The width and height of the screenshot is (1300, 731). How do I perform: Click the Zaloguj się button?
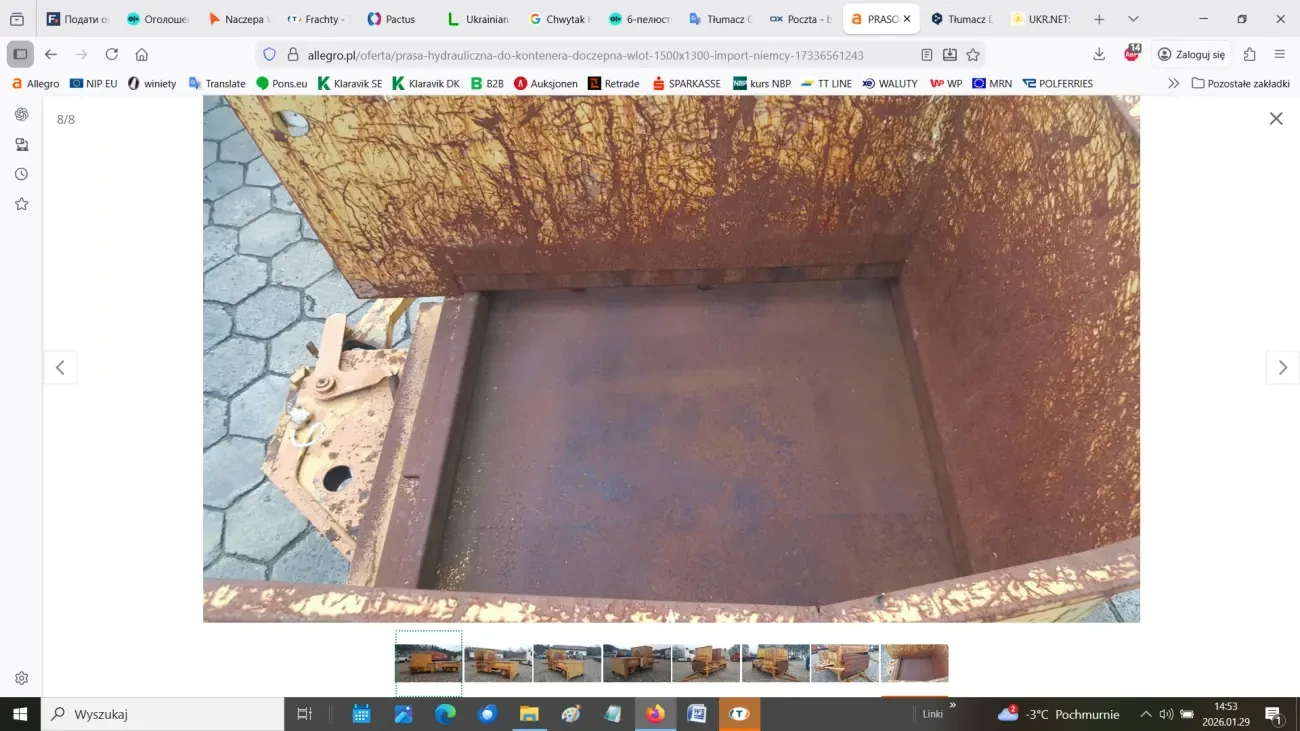(x=1190, y=55)
